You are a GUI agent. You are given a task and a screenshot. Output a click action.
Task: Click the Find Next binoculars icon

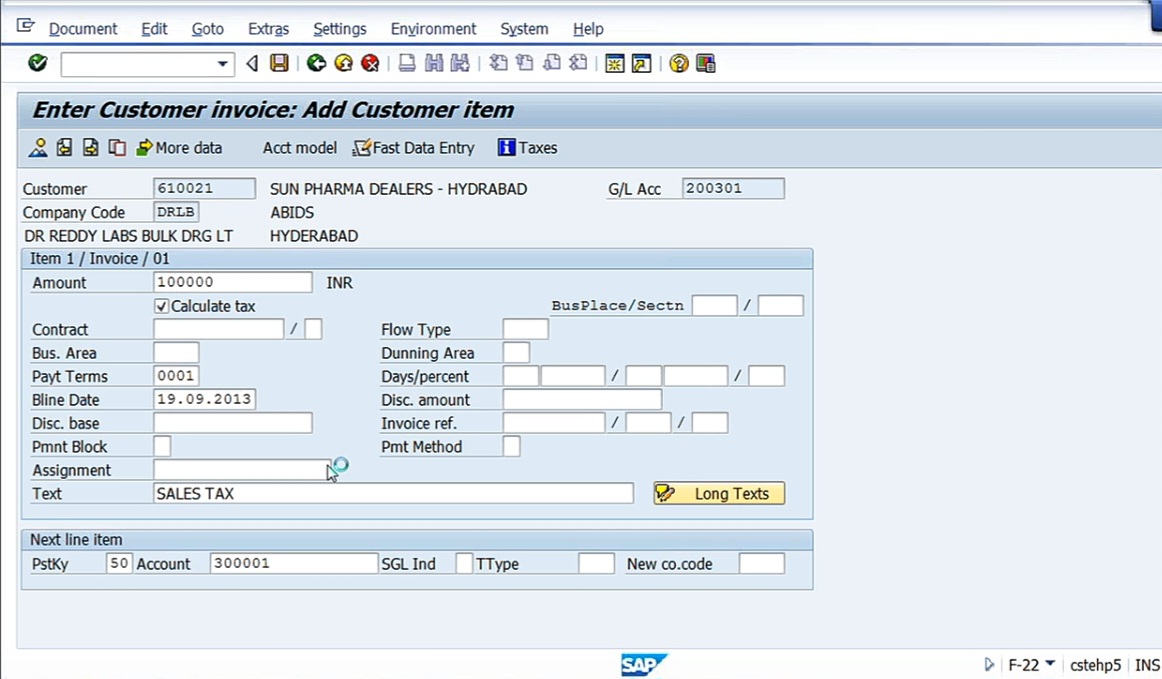pyautogui.click(x=460, y=64)
